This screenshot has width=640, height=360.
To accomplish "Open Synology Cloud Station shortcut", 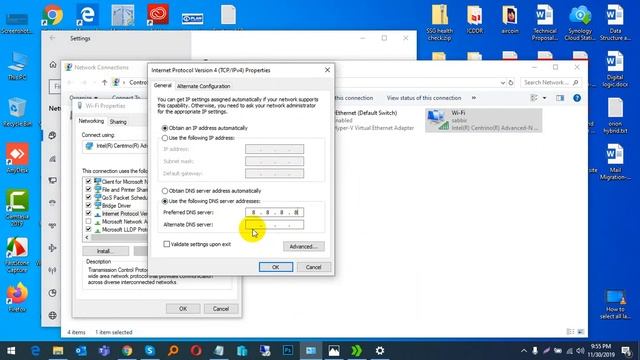I will [580, 22].
